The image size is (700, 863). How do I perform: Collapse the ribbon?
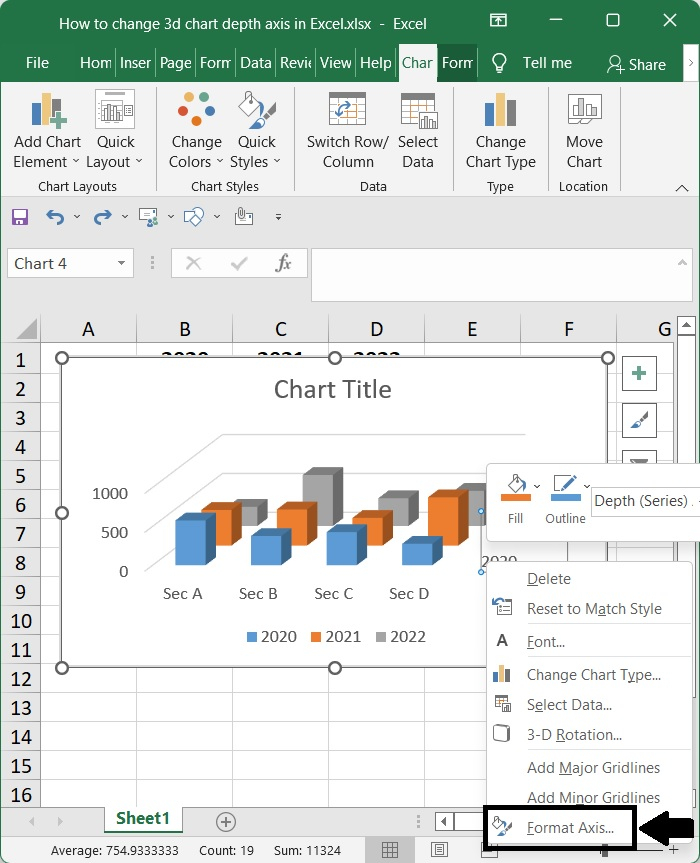[682, 188]
